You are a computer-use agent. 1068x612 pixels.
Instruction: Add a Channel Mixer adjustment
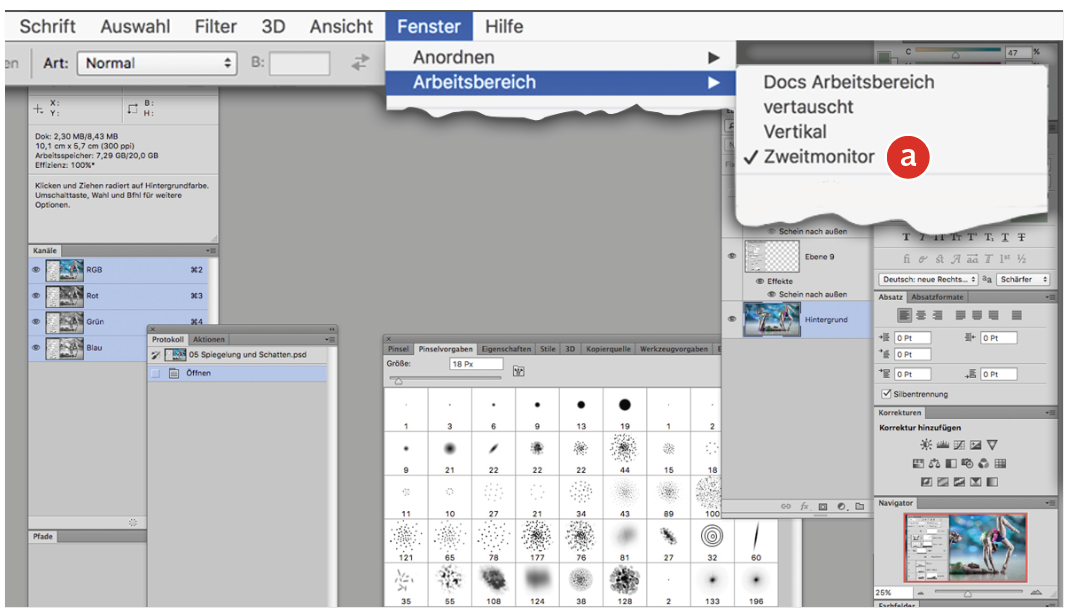click(984, 464)
